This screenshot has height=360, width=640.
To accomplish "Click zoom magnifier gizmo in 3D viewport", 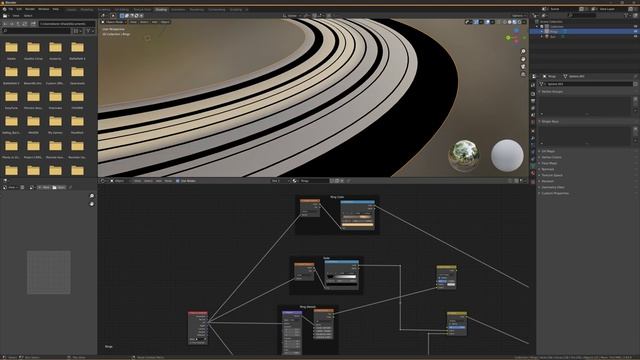I will [x=523, y=51].
